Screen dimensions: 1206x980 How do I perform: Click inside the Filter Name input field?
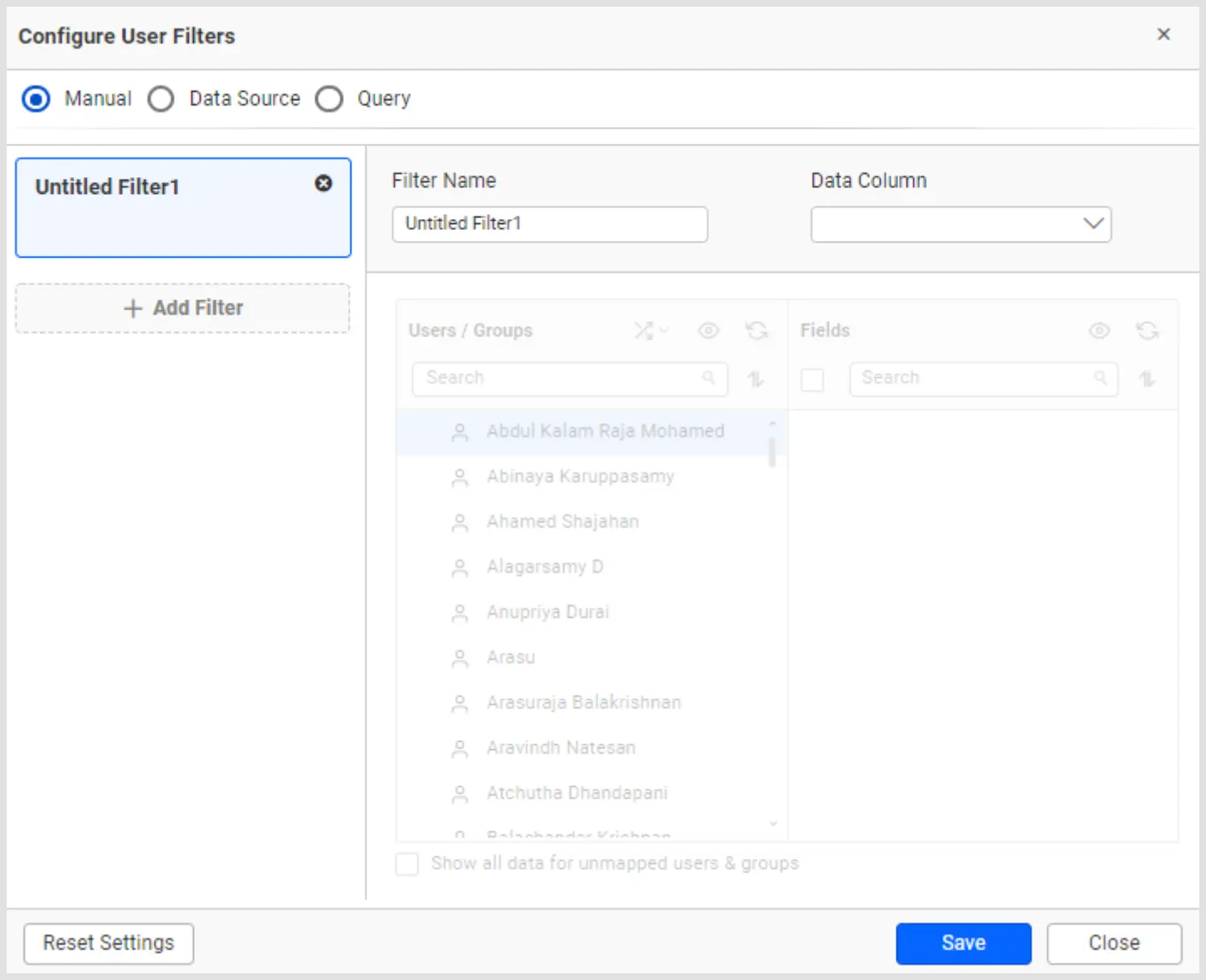(x=549, y=223)
